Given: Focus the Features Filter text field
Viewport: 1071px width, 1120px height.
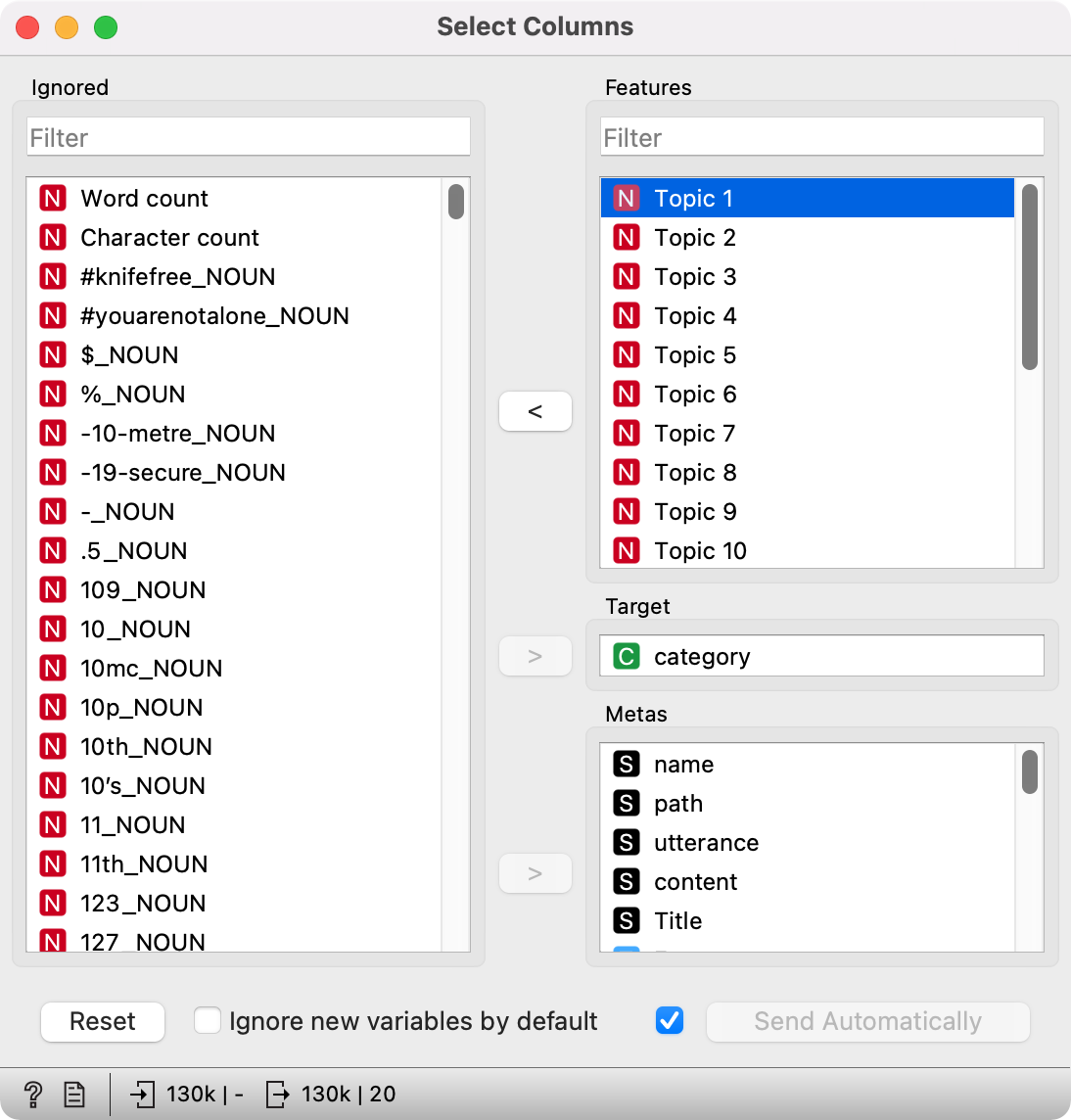Looking at the screenshot, I should point(822,138).
